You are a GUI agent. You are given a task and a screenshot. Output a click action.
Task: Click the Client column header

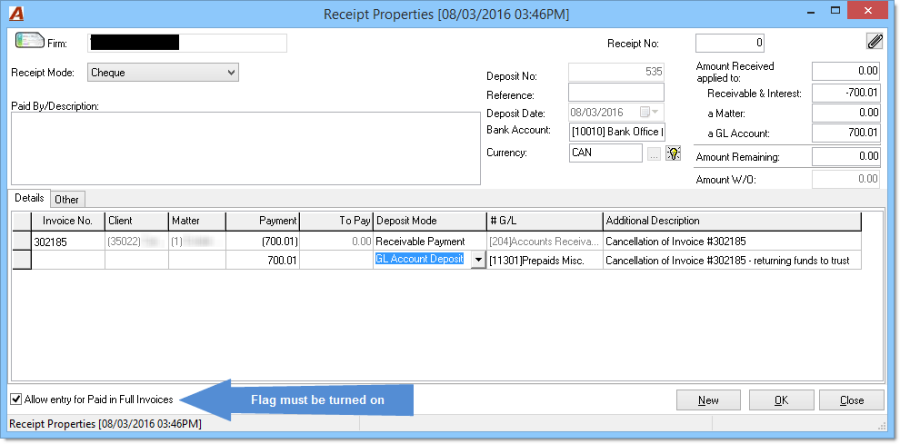pos(137,221)
